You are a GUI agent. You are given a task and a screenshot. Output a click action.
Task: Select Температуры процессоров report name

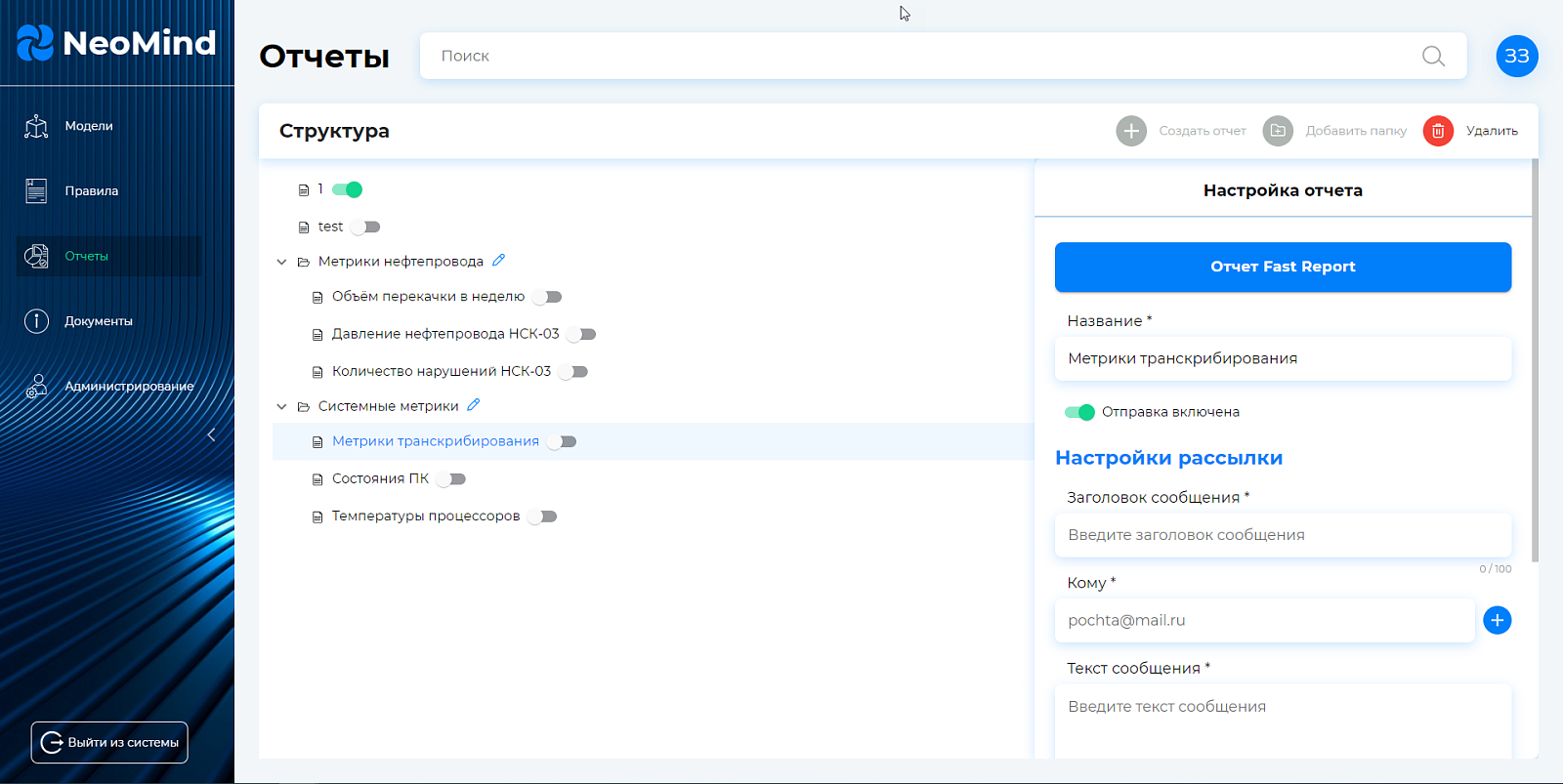point(426,516)
